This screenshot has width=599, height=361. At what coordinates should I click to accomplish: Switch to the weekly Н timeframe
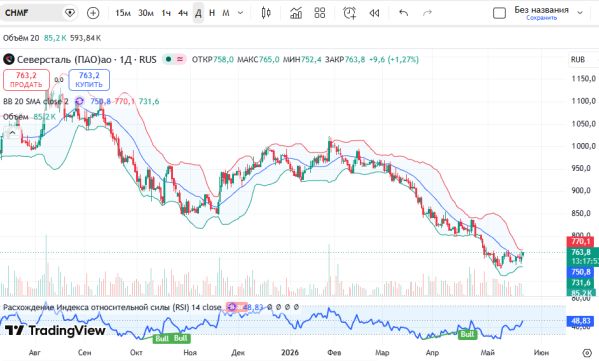click(x=212, y=13)
